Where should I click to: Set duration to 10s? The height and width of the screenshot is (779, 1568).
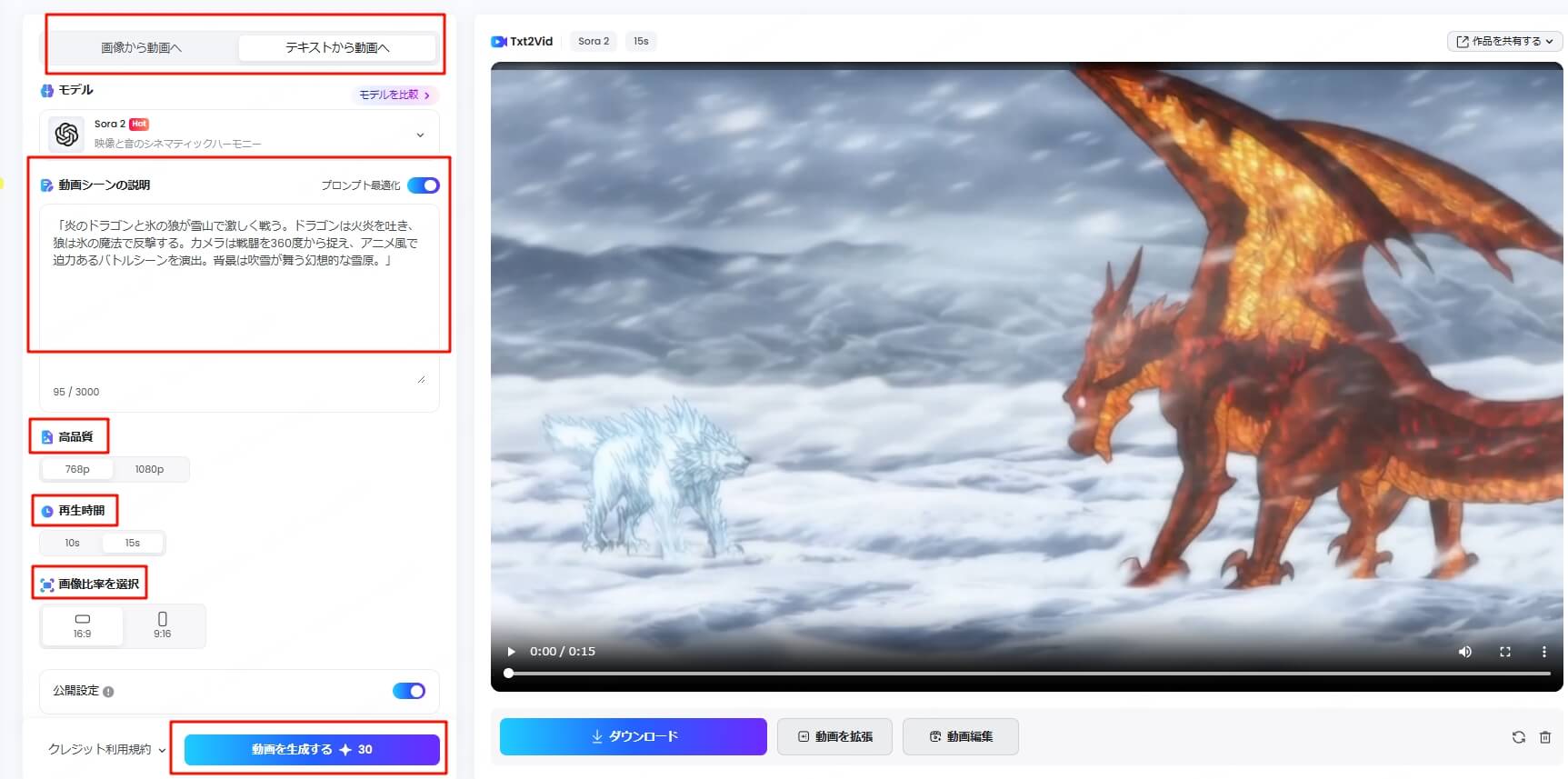[x=72, y=543]
